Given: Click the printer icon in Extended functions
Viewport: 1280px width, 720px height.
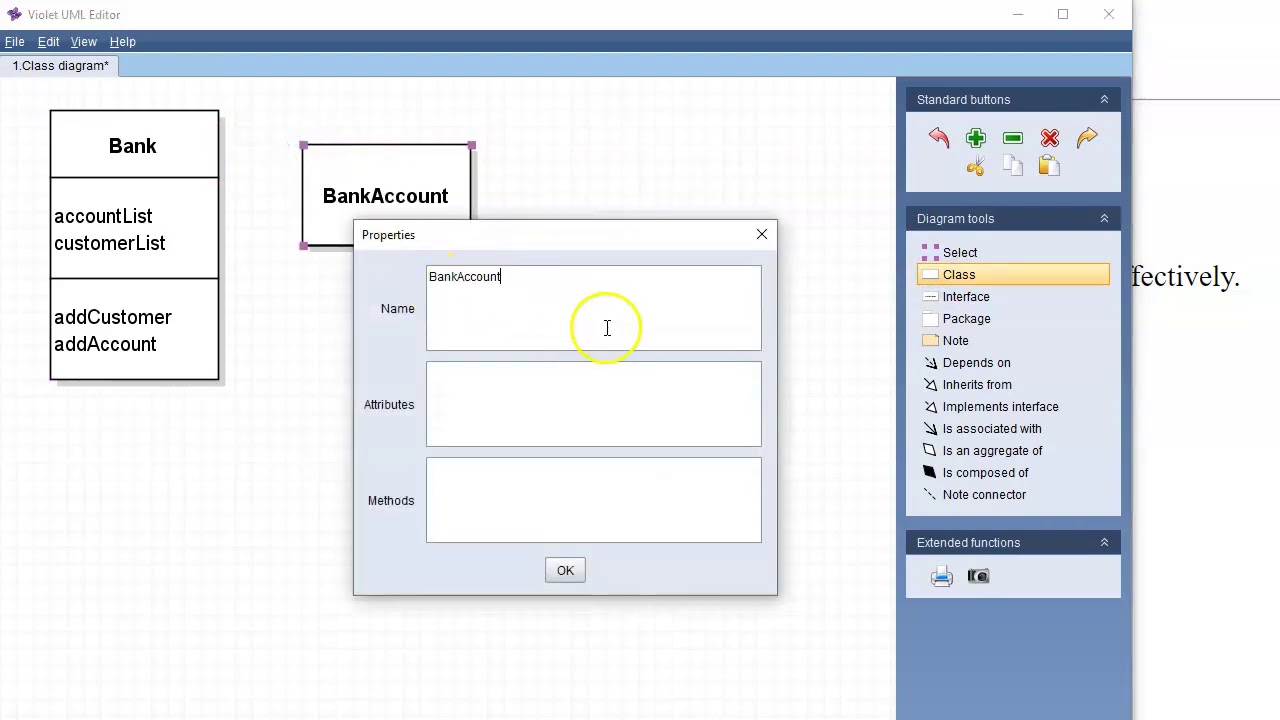Looking at the screenshot, I should coord(941,576).
